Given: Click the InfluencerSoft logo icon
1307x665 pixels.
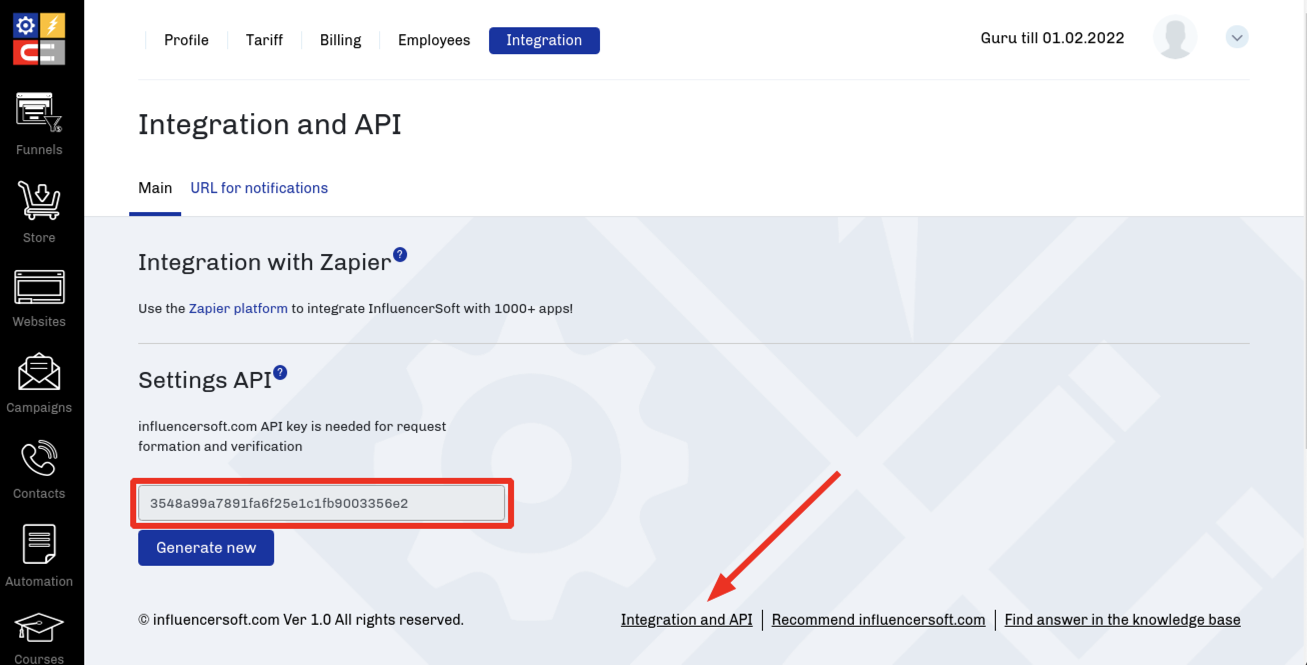Looking at the screenshot, I should [39, 38].
